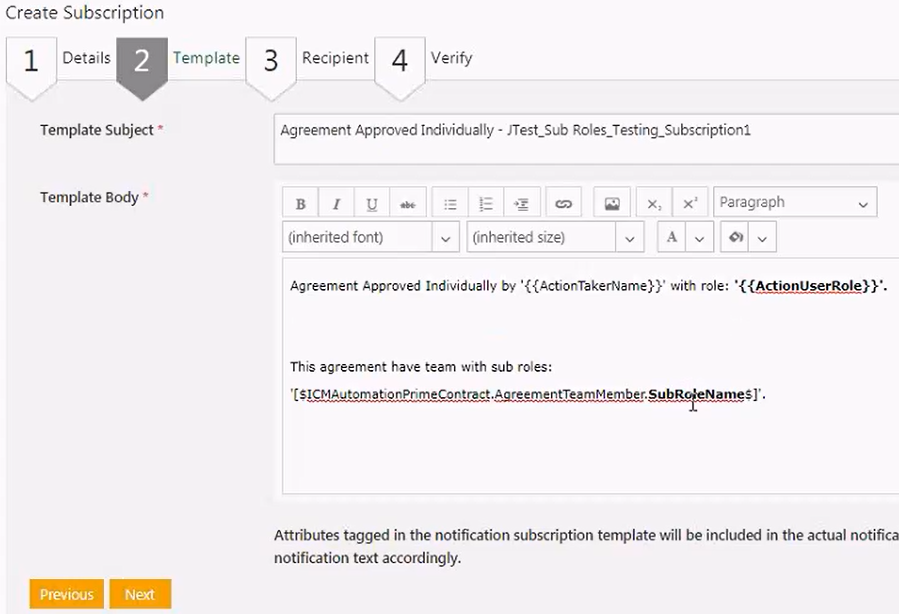Indent the selected text
The width and height of the screenshot is (899, 614).
(521, 204)
